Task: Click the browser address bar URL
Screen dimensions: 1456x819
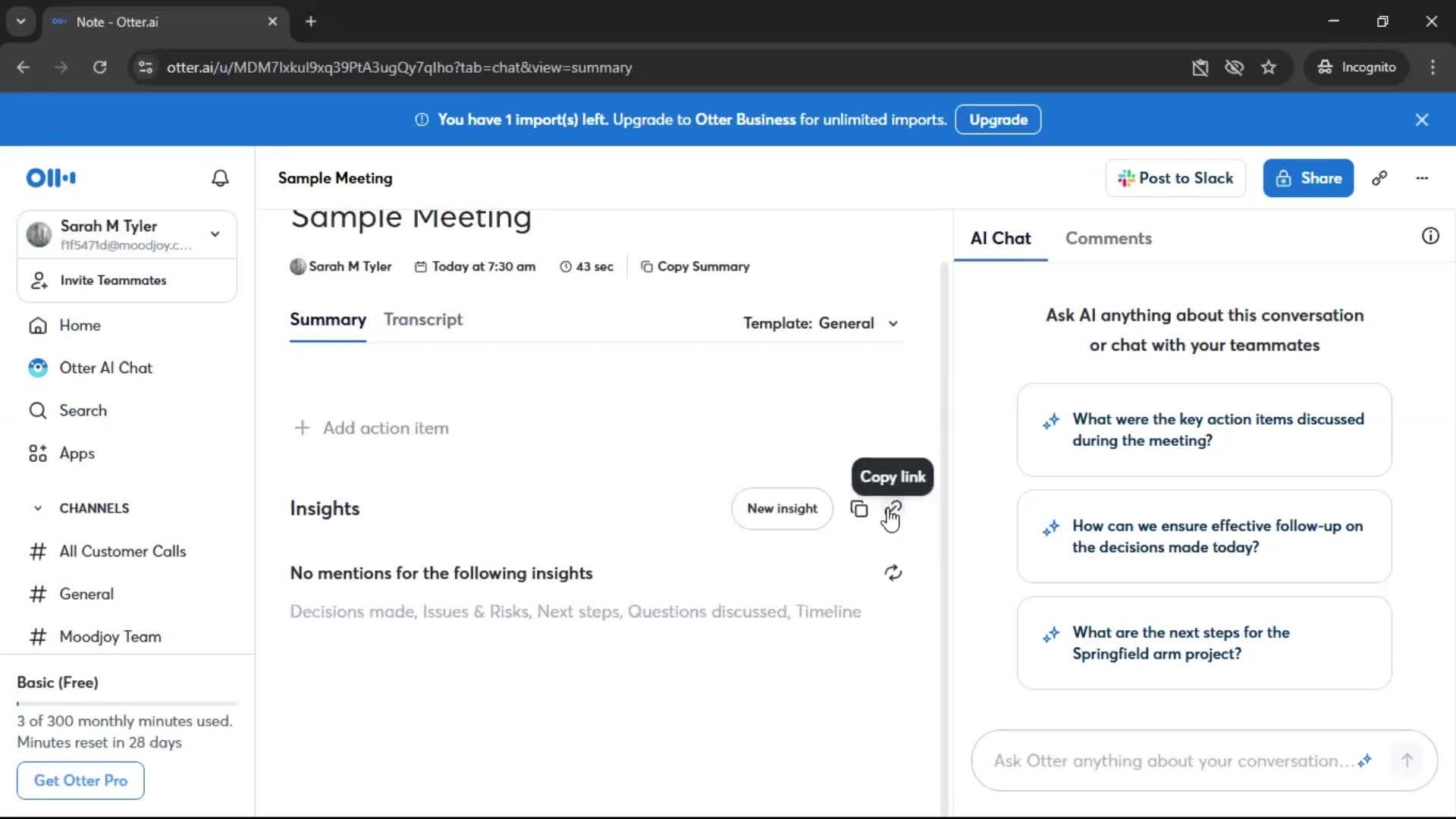Action: pos(400,67)
